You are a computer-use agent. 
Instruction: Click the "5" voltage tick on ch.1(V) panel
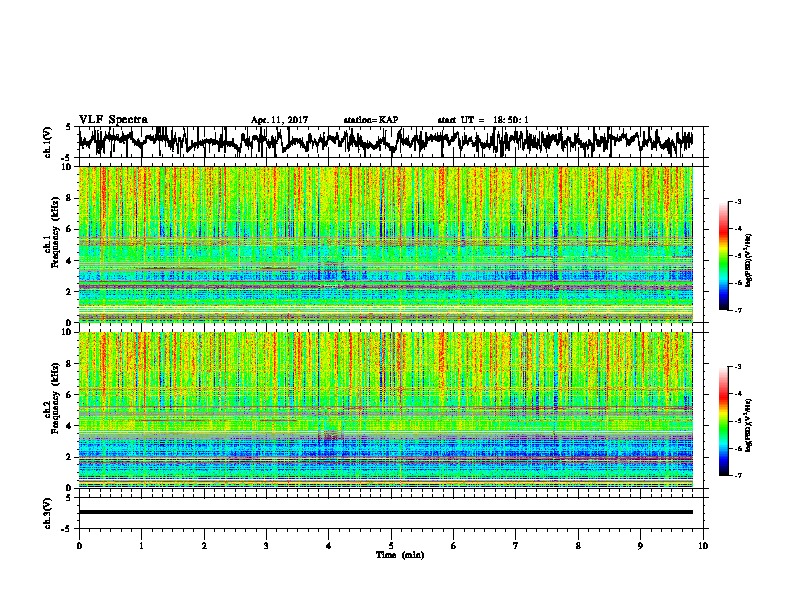(68, 128)
